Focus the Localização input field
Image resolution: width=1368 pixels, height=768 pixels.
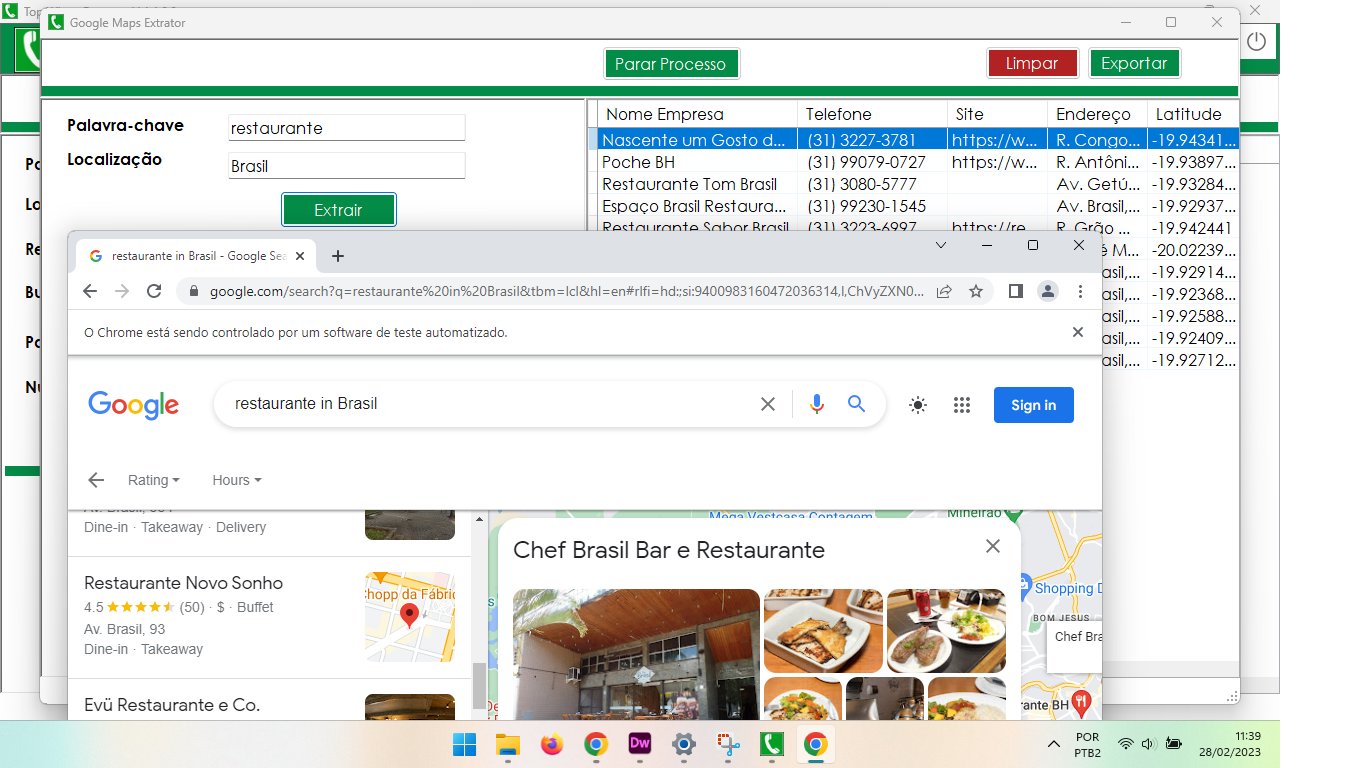346,166
